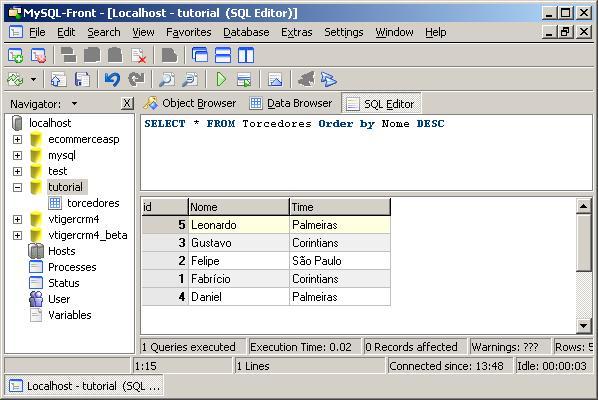Image resolution: width=598 pixels, height=400 pixels.
Task: Switch to the Data Browser tab
Action: (291, 103)
